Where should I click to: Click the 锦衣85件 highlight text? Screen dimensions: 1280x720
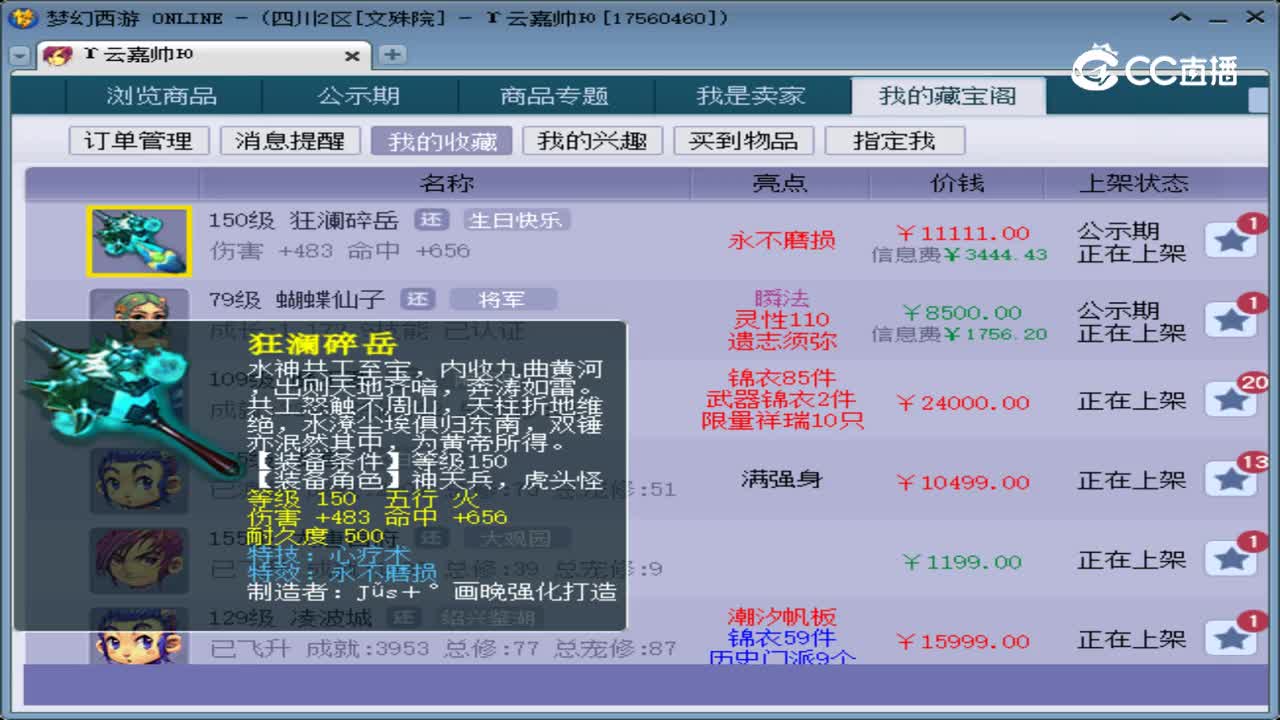pyautogui.click(x=781, y=378)
